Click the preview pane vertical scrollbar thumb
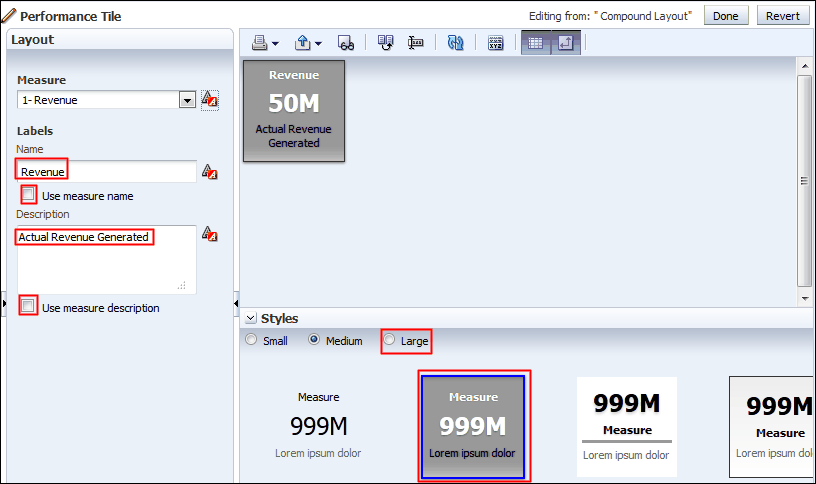This screenshot has height=484, width=816. click(805, 181)
